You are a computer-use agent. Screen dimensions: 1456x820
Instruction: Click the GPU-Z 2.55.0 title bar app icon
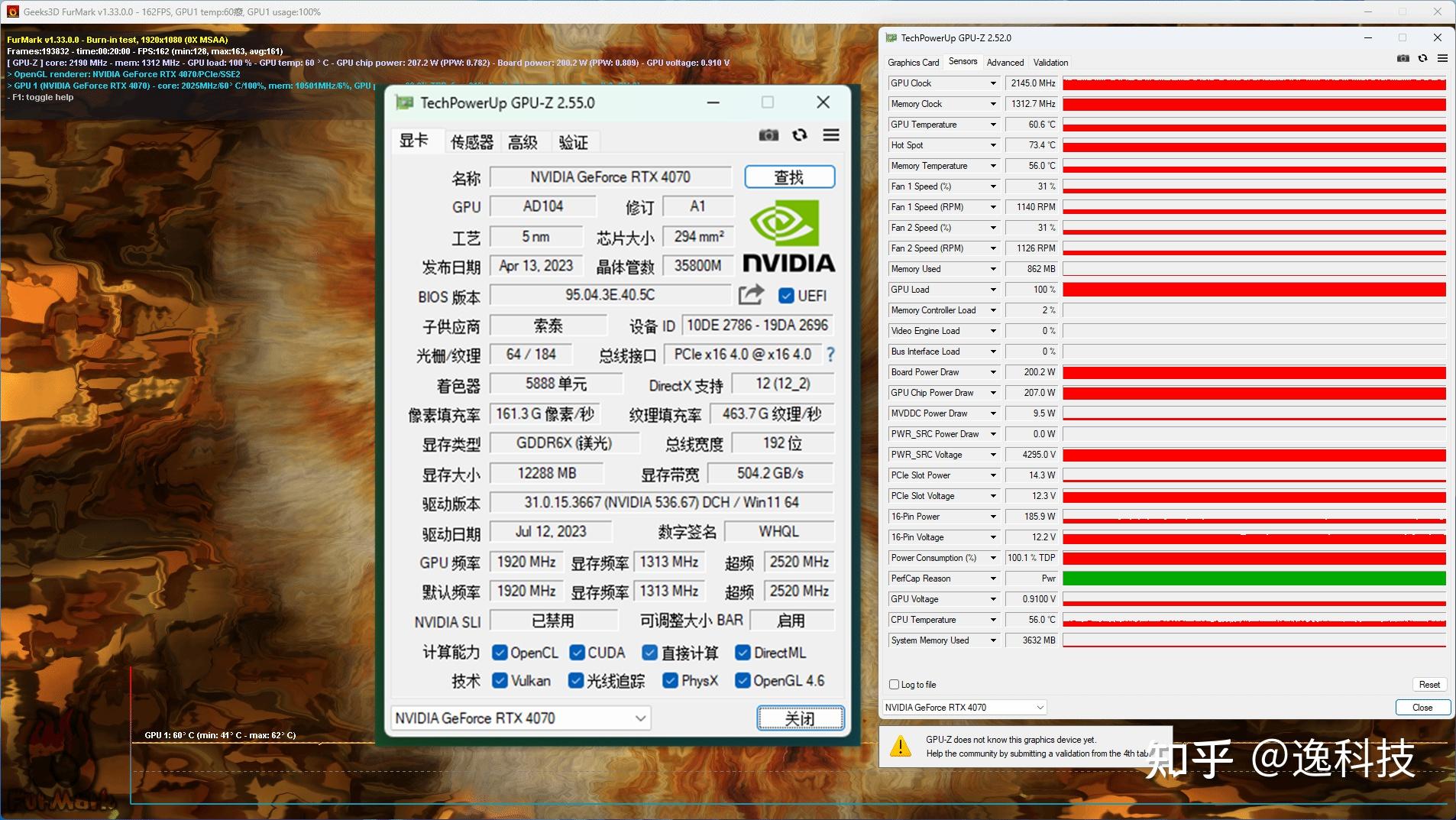404,102
